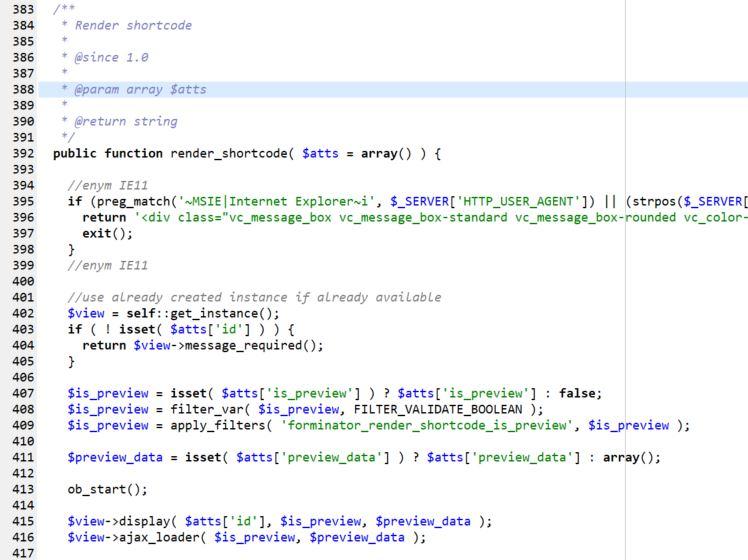Select the 'forminator_render_shortcode_is_preview' filter string
Screen dimensions: 748x560
pos(426,425)
